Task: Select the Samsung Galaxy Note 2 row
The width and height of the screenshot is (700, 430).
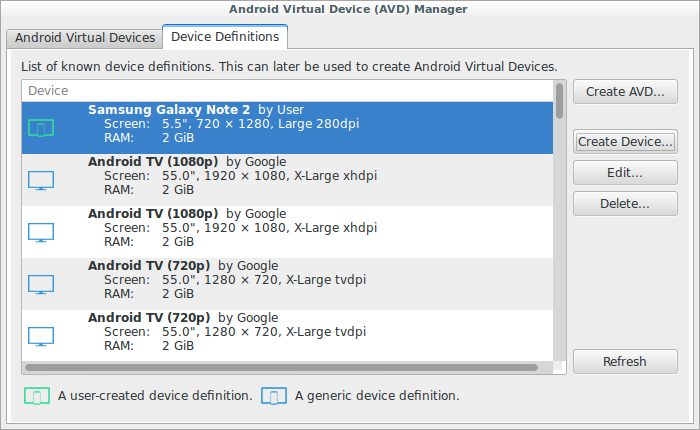Action: coord(300,127)
